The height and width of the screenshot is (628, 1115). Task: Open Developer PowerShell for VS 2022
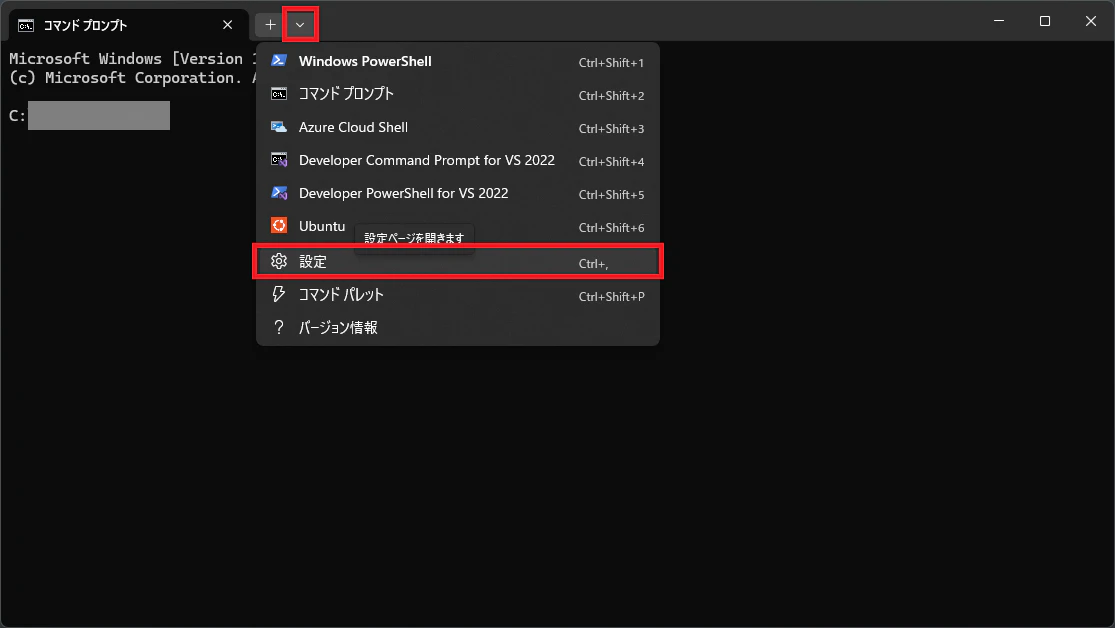click(x=458, y=193)
